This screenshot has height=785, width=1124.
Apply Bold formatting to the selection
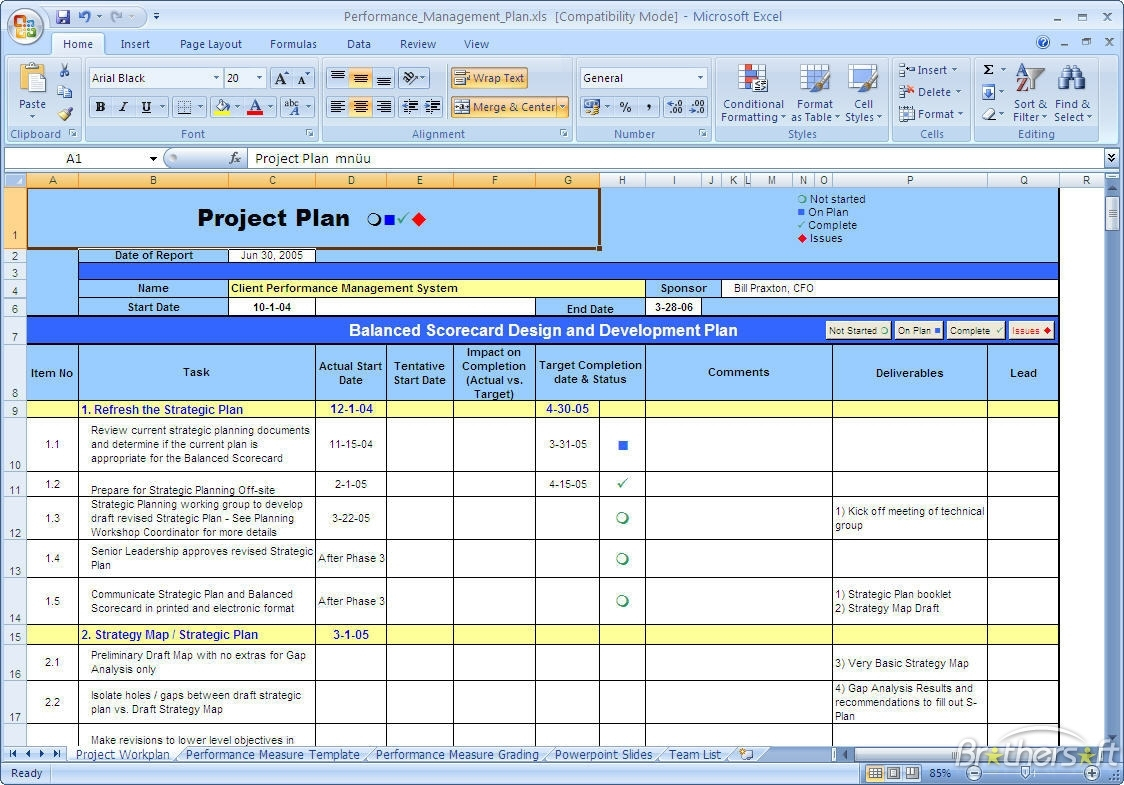(100, 107)
